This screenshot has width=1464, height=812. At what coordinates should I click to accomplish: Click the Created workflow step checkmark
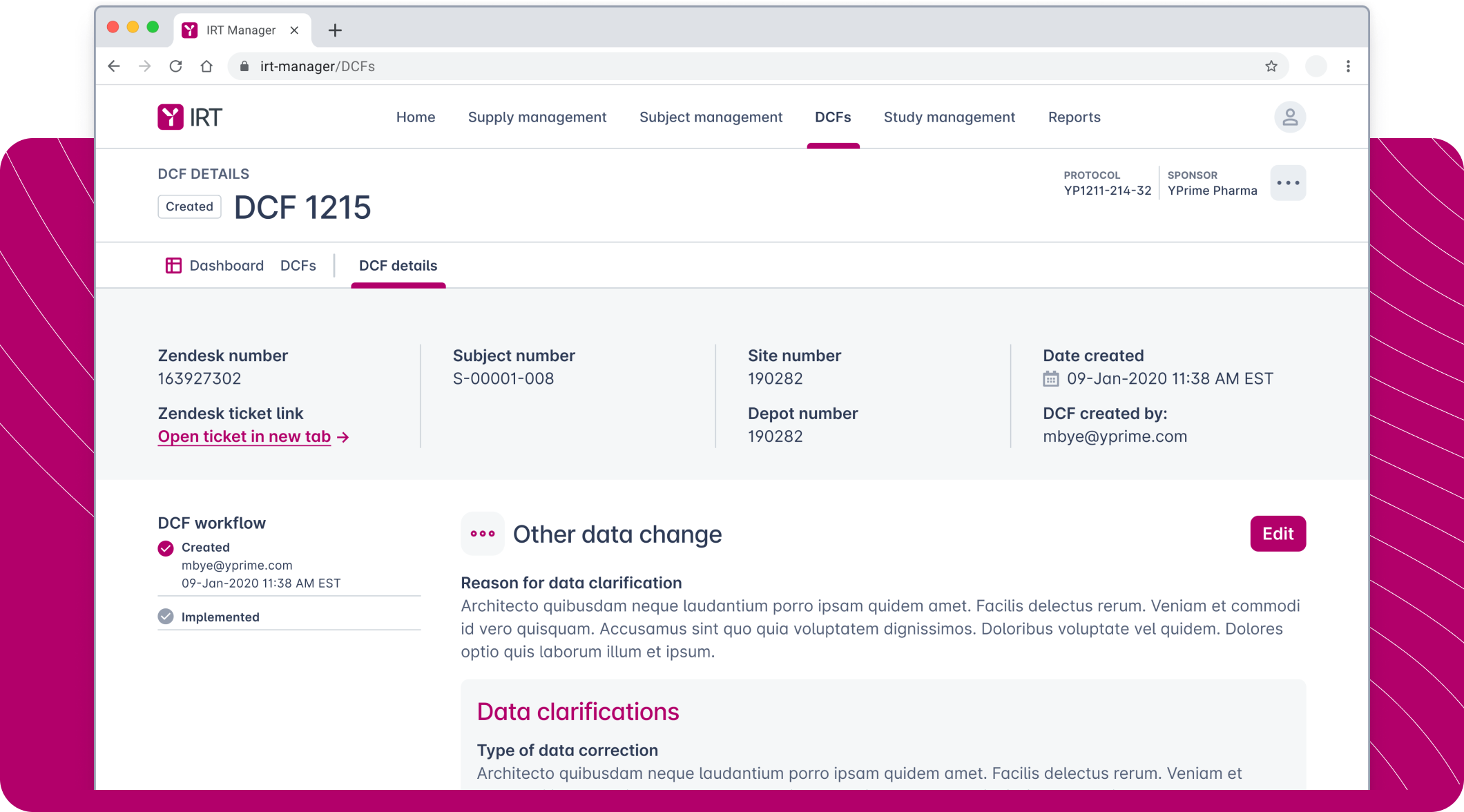pyautogui.click(x=166, y=548)
